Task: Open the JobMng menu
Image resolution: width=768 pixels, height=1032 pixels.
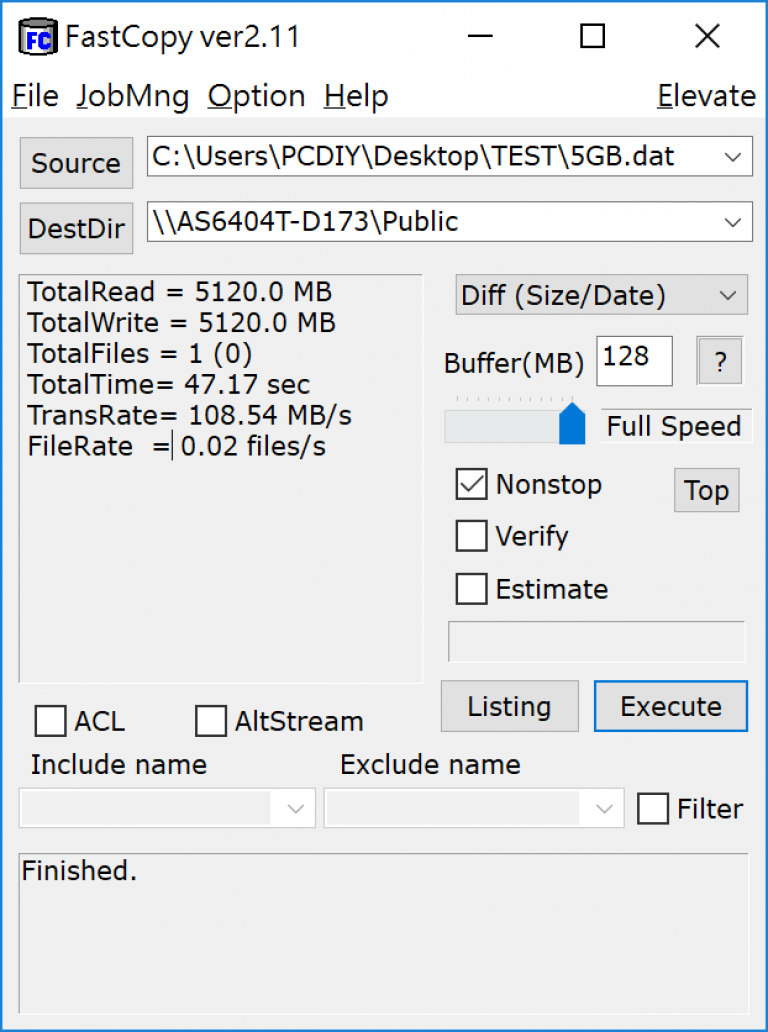Action: (x=133, y=97)
